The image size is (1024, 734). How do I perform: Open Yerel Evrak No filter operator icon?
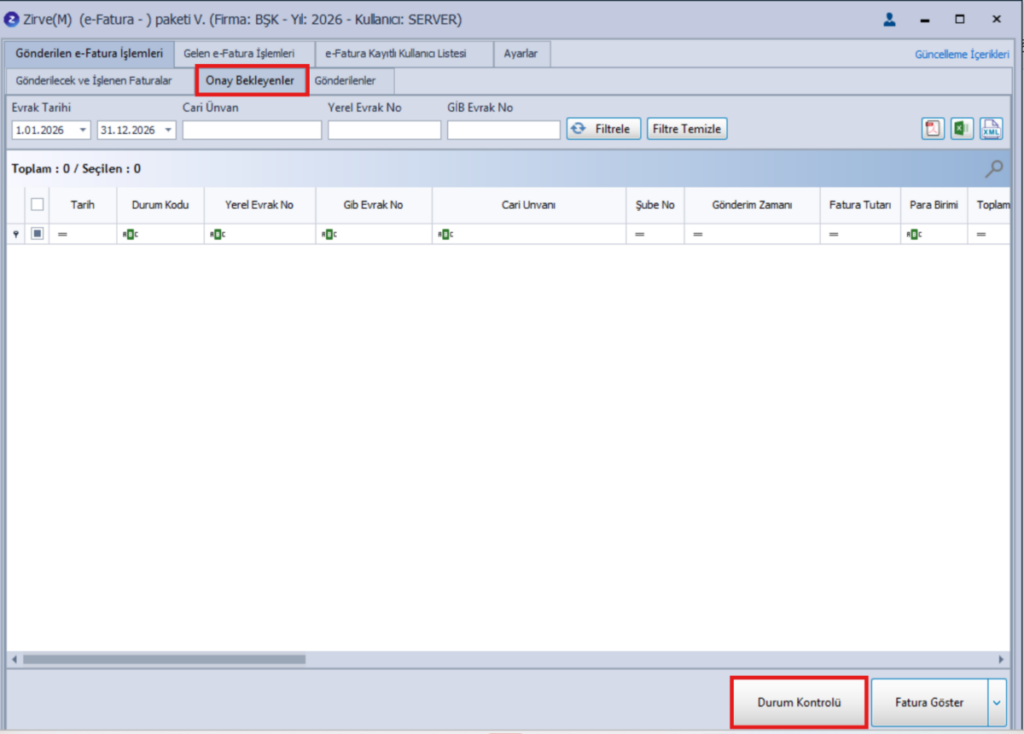pyautogui.click(x=217, y=234)
